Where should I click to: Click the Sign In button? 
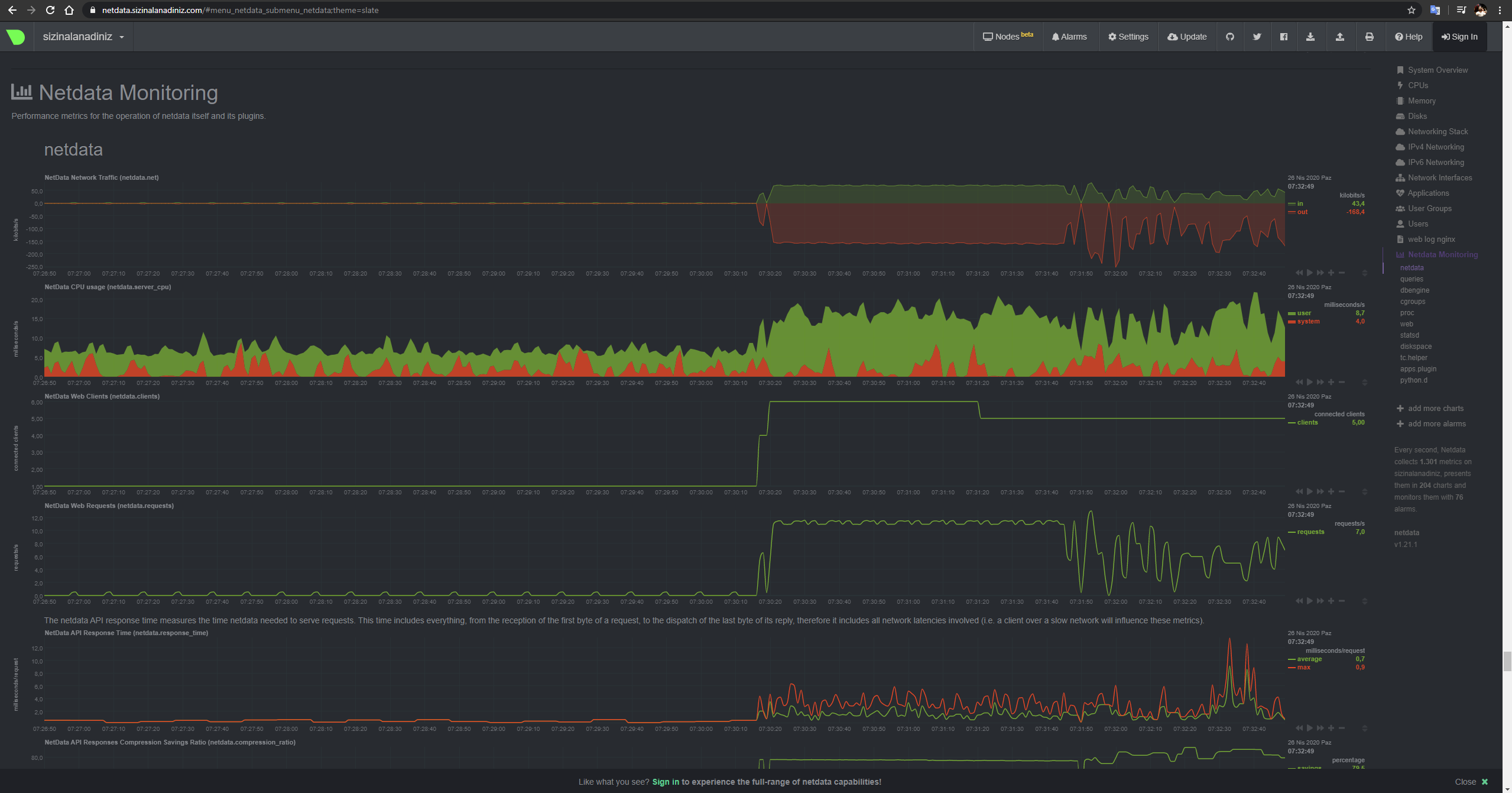pos(1459,37)
